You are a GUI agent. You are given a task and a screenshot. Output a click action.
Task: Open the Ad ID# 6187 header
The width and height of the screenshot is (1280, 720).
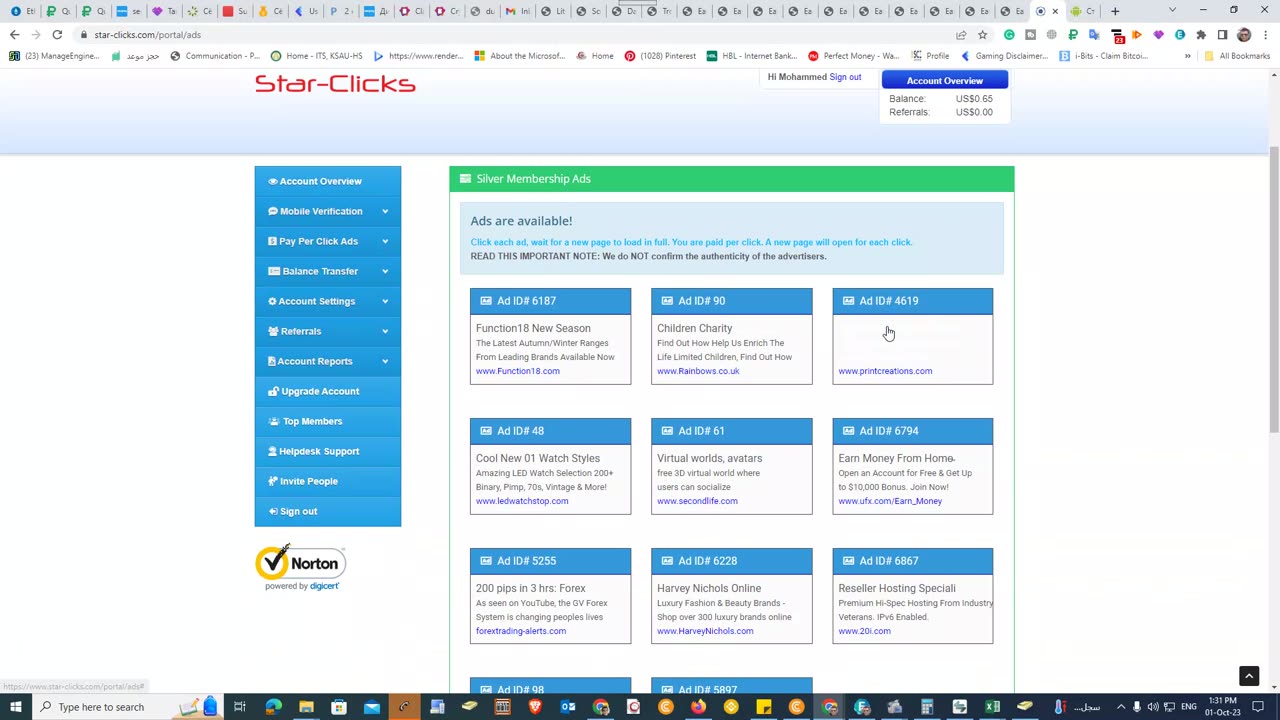pos(550,301)
